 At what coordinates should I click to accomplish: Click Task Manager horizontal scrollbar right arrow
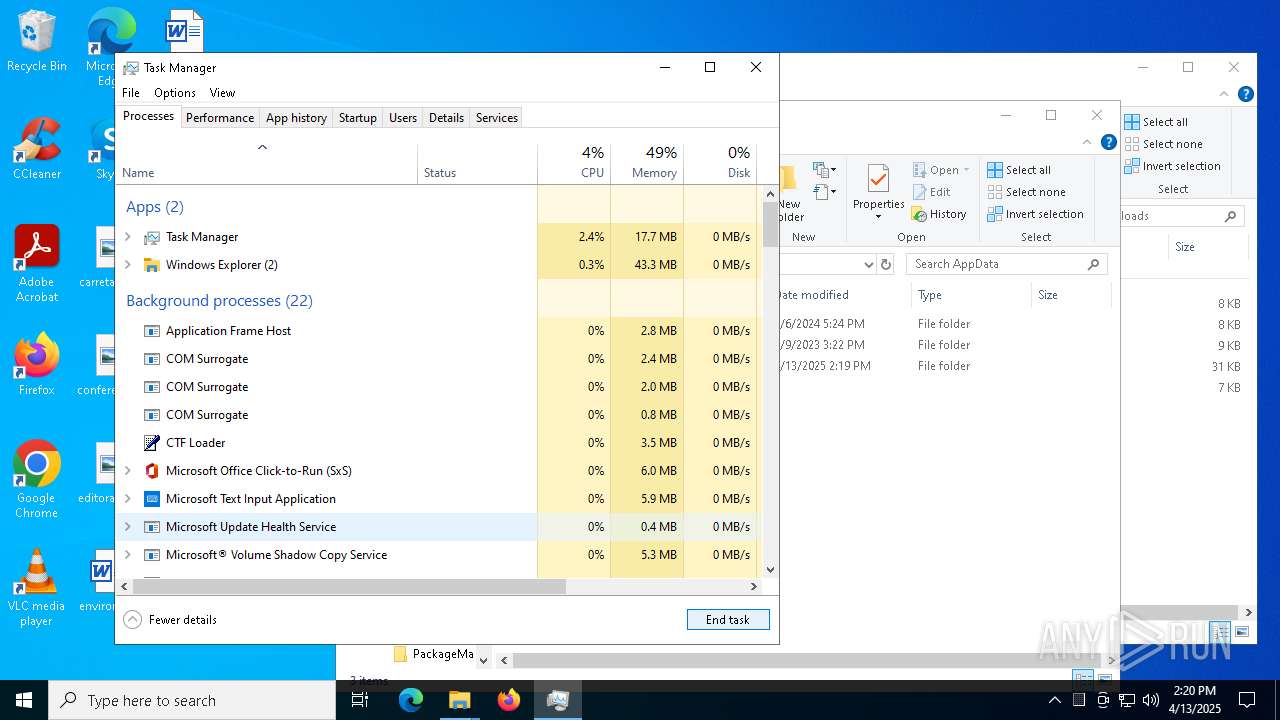tap(754, 587)
